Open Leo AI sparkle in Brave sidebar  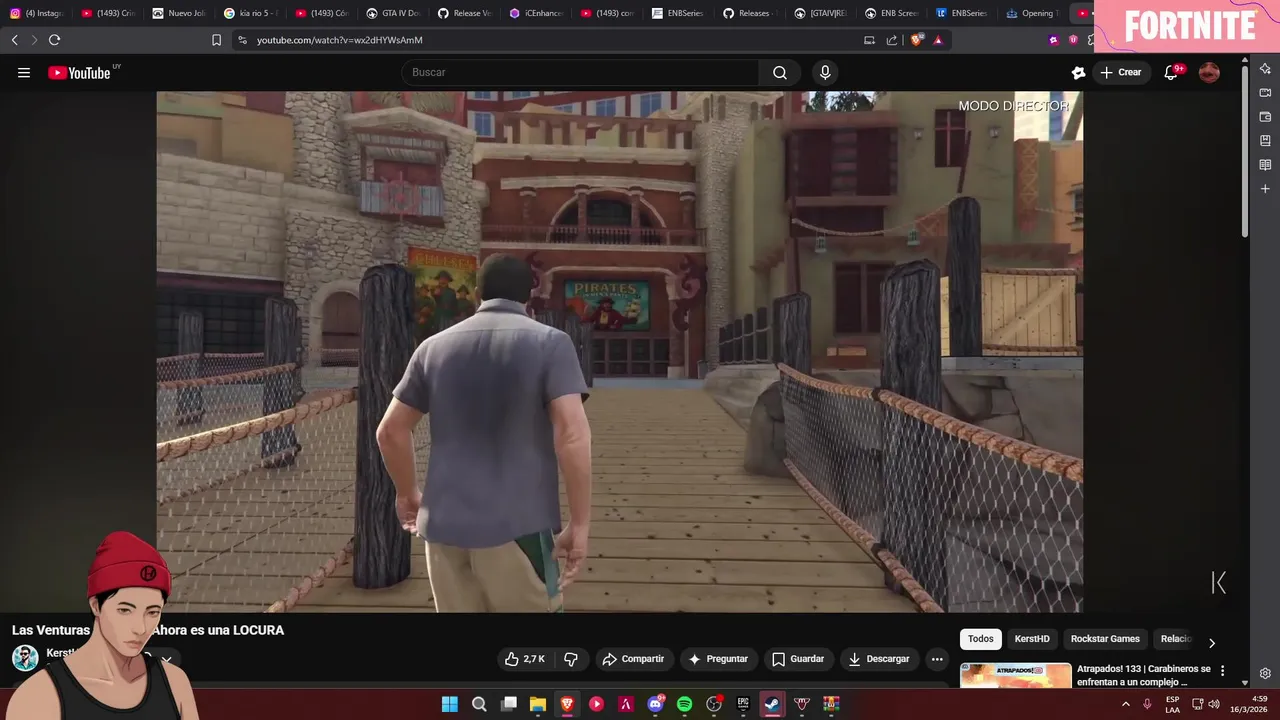1265,69
